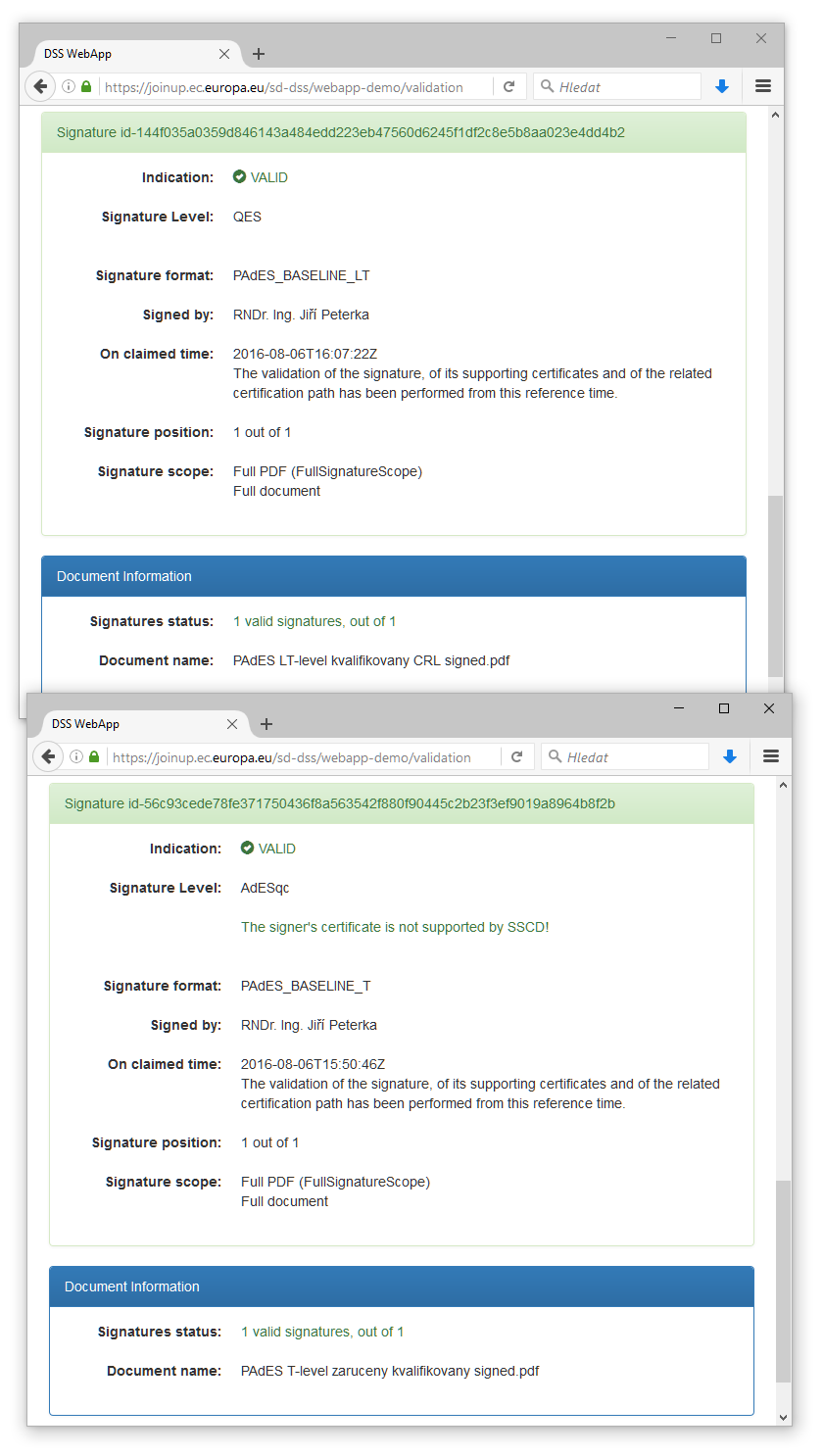Click claimed time 2016-08-06T16:07:22Z
The width and height of the screenshot is (823, 1456).
[x=305, y=354]
